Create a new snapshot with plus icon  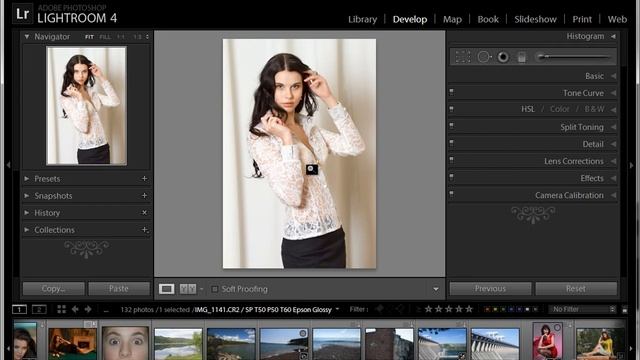click(x=144, y=196)
